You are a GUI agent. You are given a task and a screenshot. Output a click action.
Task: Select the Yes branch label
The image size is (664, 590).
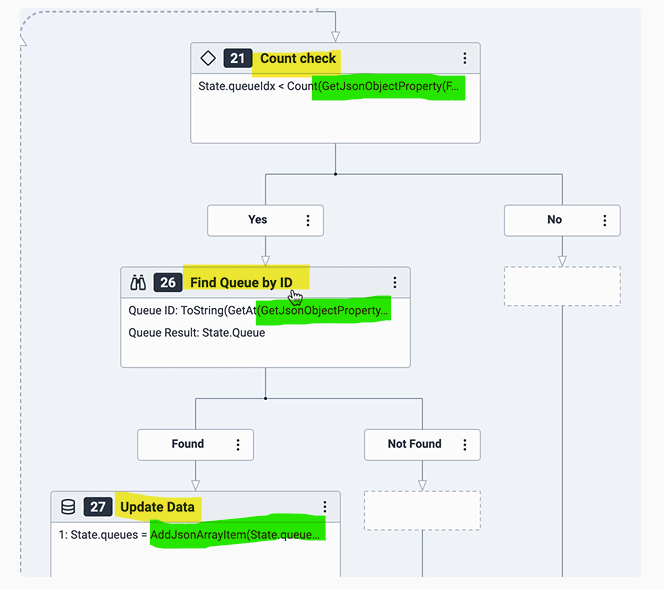(x=257, y=220)
